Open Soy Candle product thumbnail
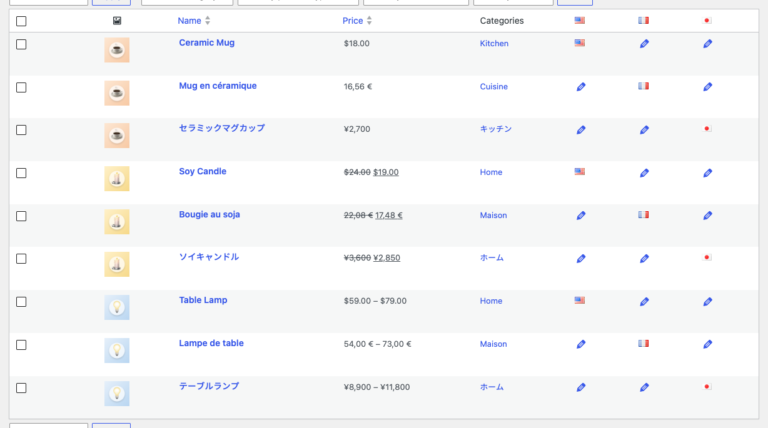Viewport: 768px width, 428px height. [117, 179]
